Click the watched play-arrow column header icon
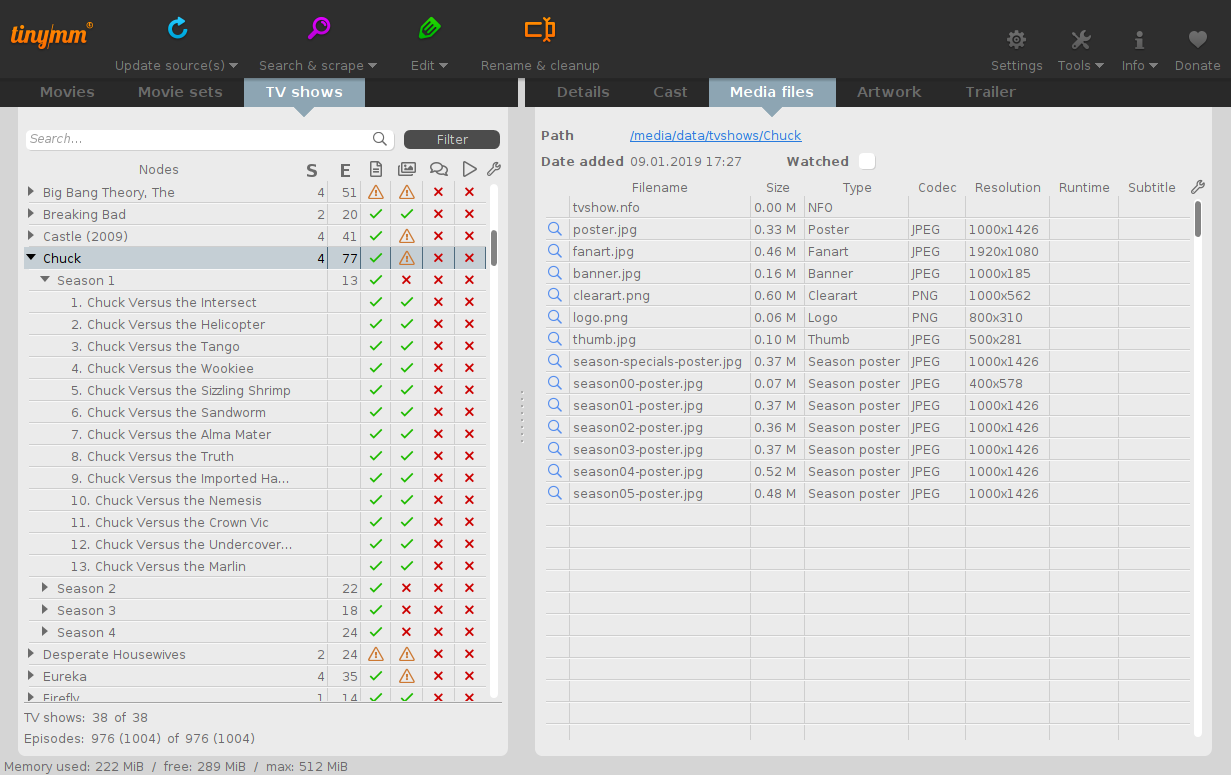 [470, 169]
